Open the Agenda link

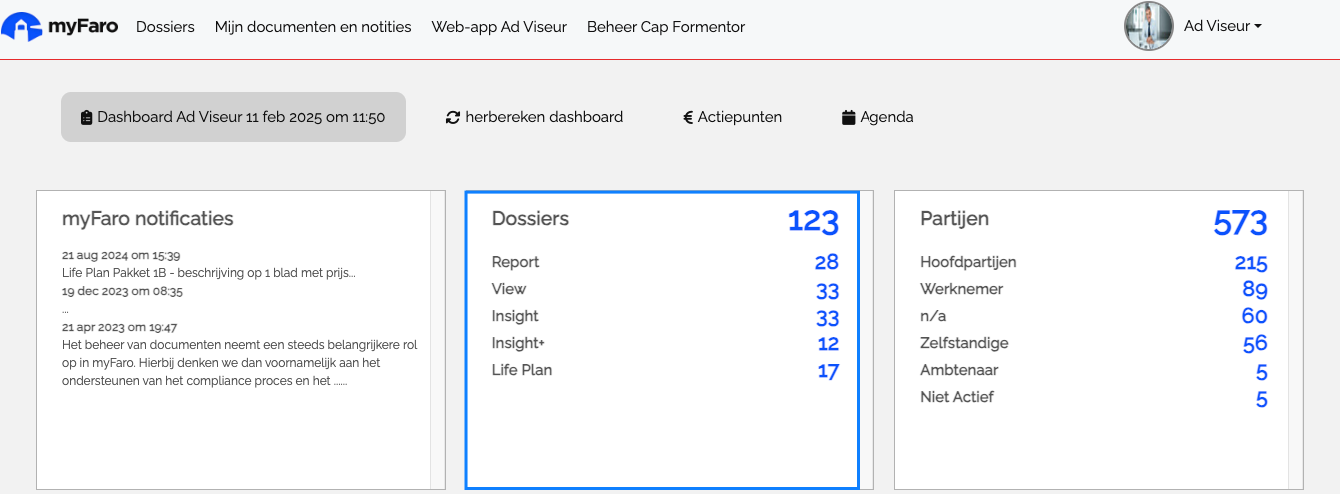878,117
